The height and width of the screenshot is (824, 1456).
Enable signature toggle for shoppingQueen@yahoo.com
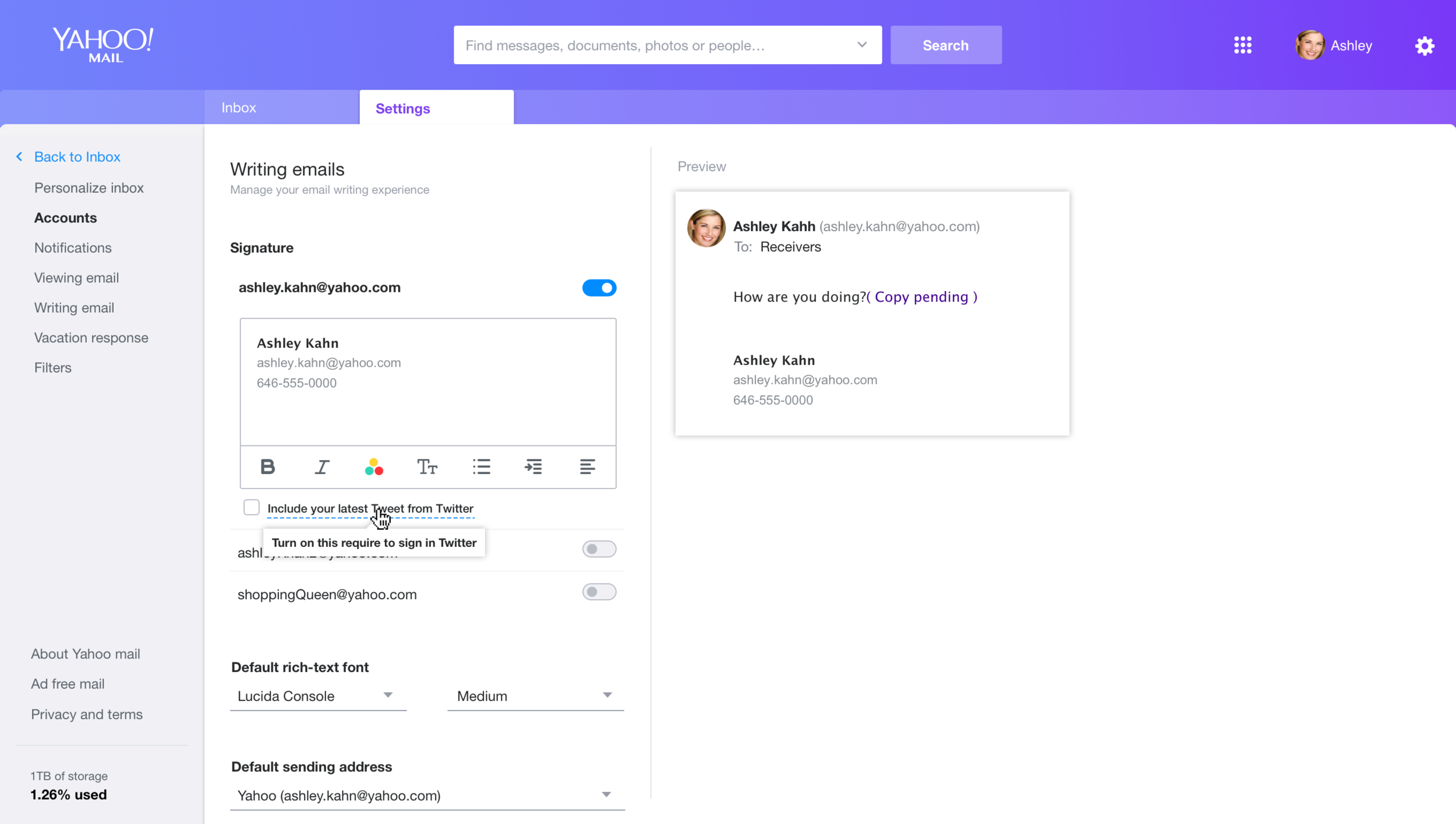(x=599, y=592)
